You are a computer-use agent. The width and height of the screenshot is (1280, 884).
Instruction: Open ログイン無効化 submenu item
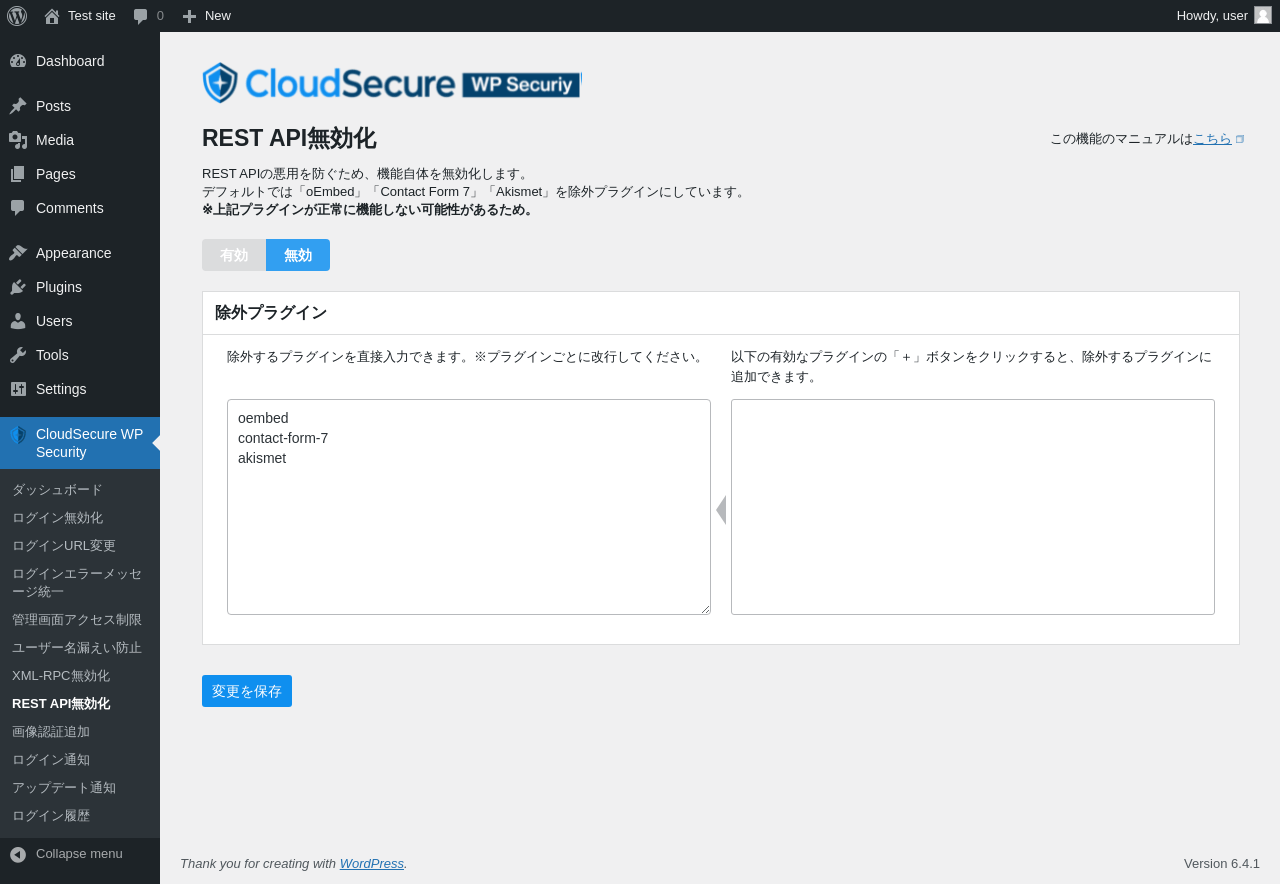(80, 518)
